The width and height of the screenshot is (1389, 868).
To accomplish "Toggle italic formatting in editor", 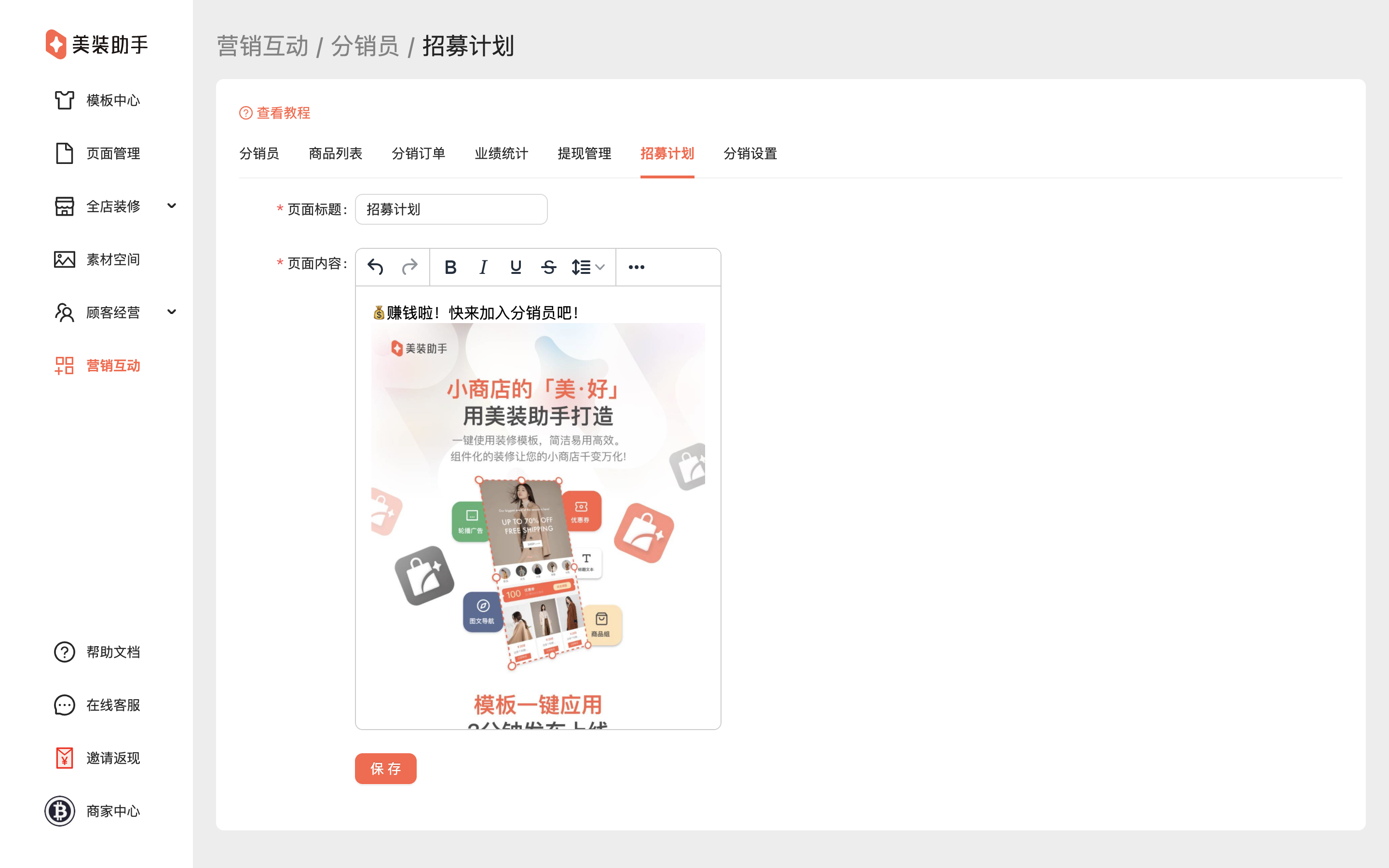I will [x=483, y=267].
